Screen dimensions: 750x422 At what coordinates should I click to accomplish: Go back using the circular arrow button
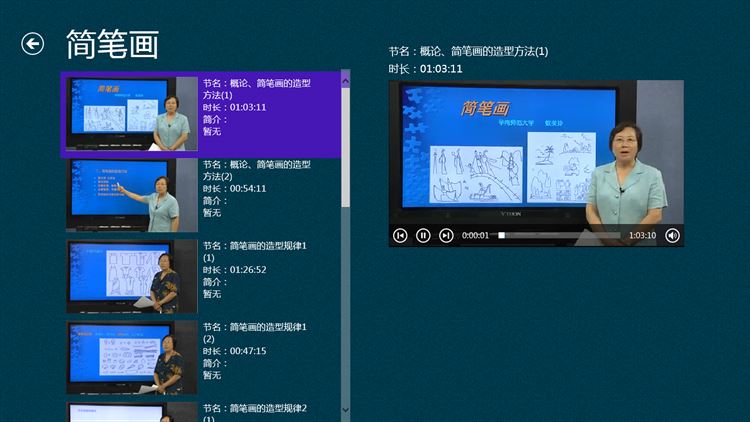(33, 44)
